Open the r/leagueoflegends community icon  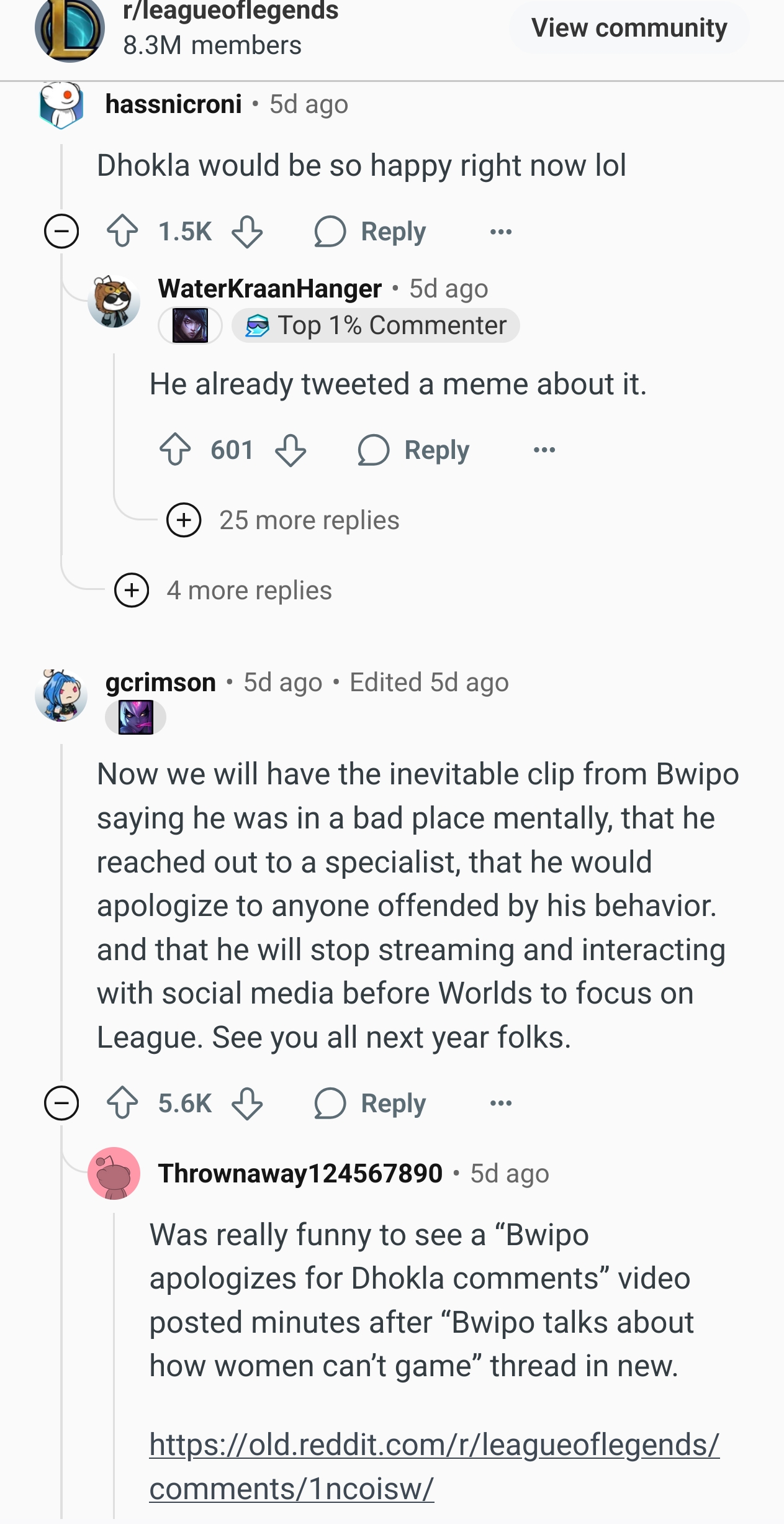[70, 30]
